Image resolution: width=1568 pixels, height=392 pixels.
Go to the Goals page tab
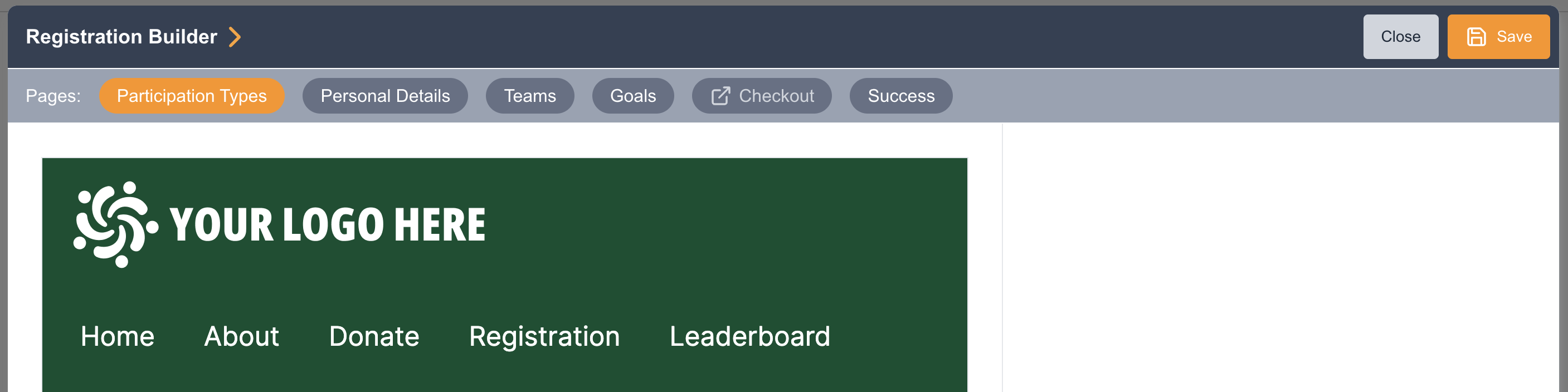tap(632, 96)
